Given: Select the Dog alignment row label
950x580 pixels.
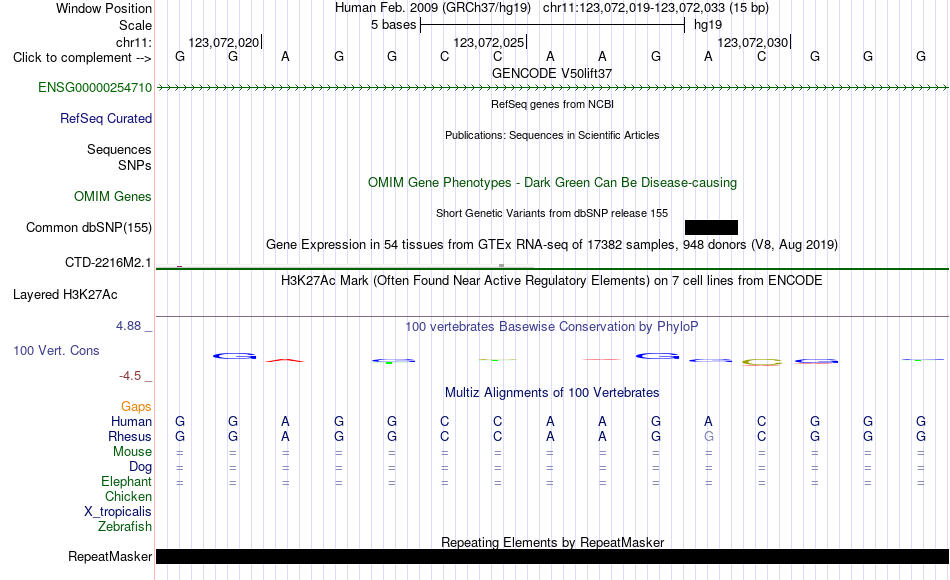Looking at the screenshot, I should pyautogui.click(x=140, y=467).
